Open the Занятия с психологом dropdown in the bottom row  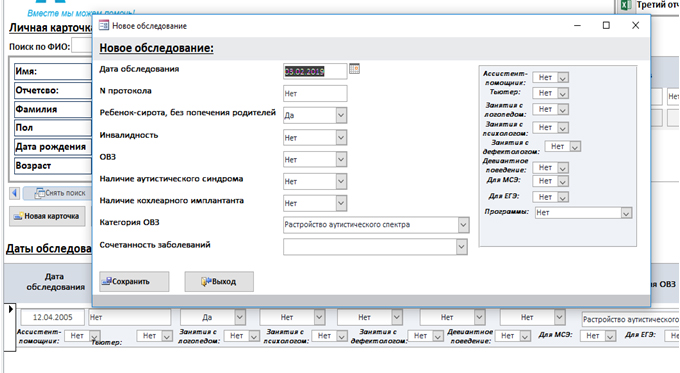pyautogui.click(x=342, y=336)
